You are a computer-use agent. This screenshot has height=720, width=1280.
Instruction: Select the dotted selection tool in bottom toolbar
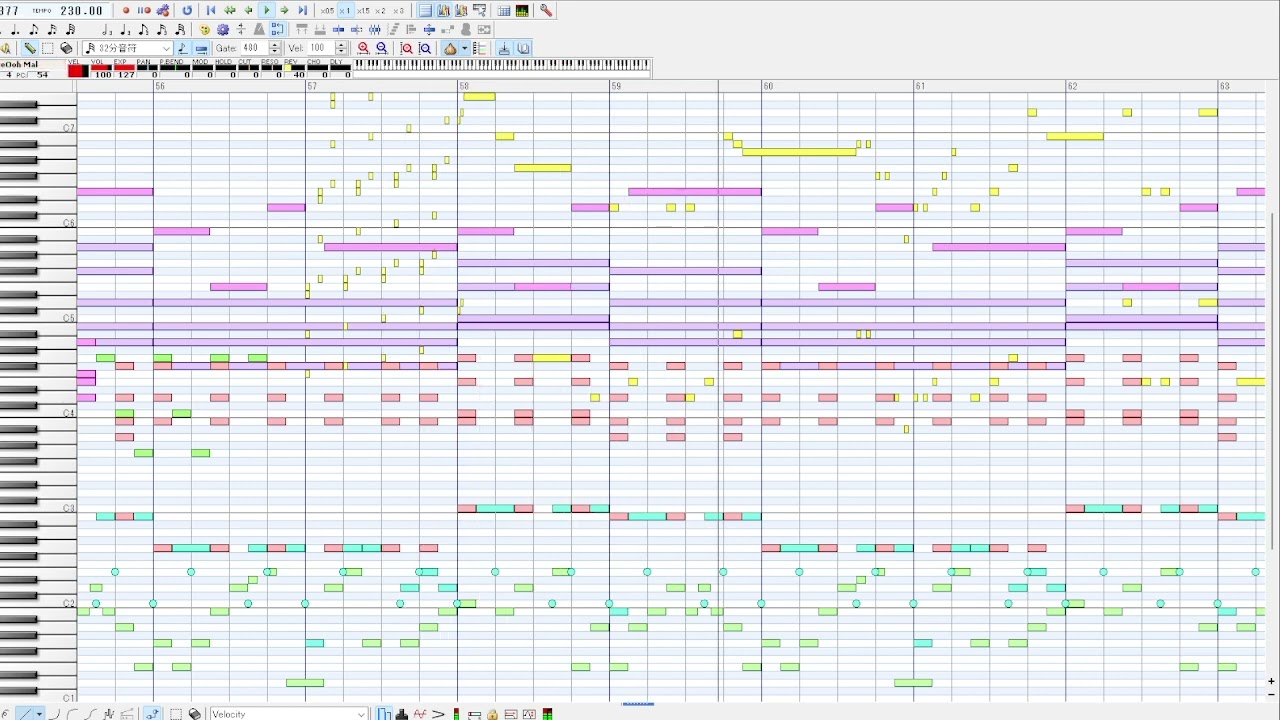(176, 714)
